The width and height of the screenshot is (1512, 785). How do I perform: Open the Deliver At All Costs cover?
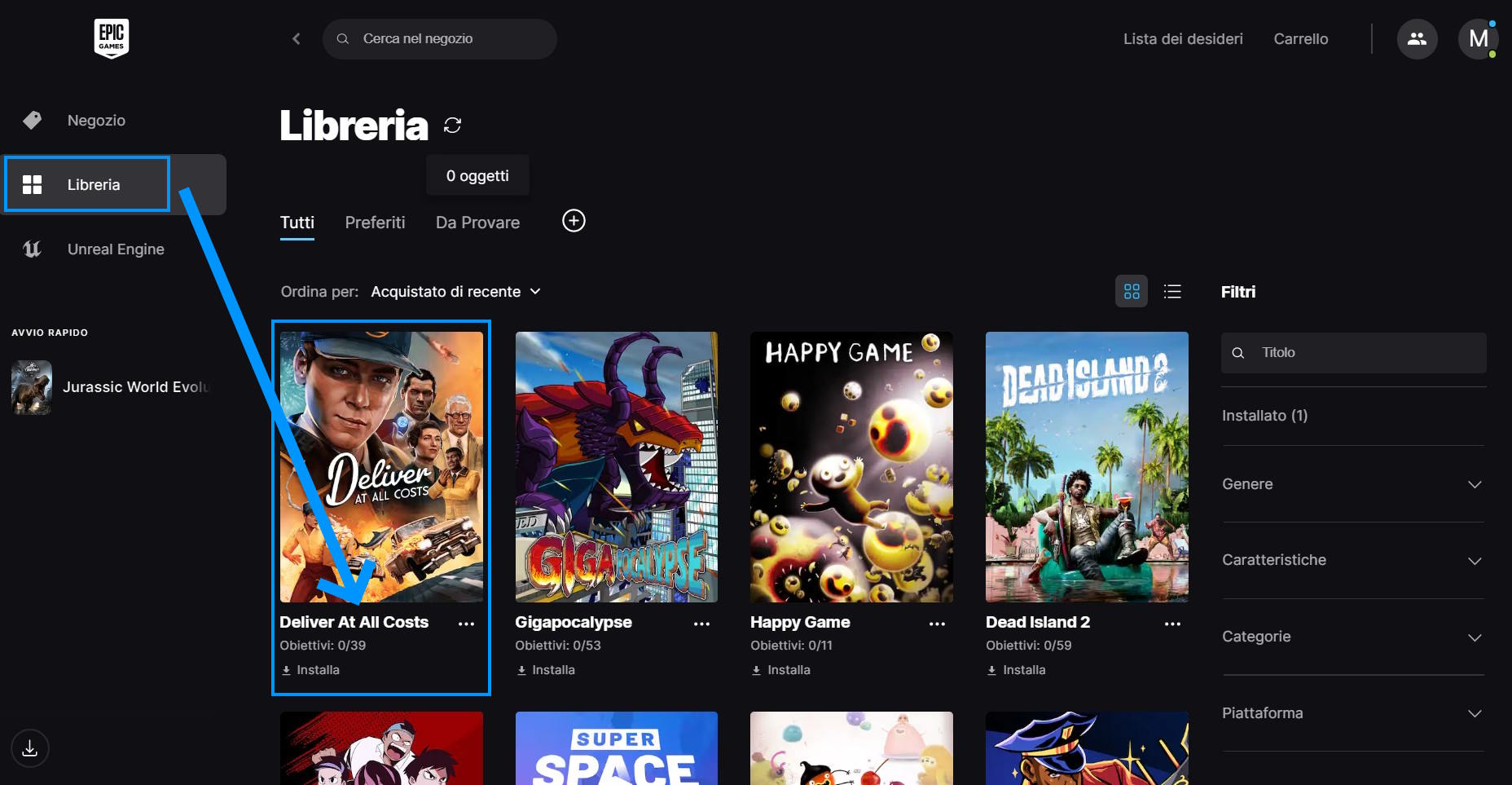pyautogui.click(x=381, y=467)
